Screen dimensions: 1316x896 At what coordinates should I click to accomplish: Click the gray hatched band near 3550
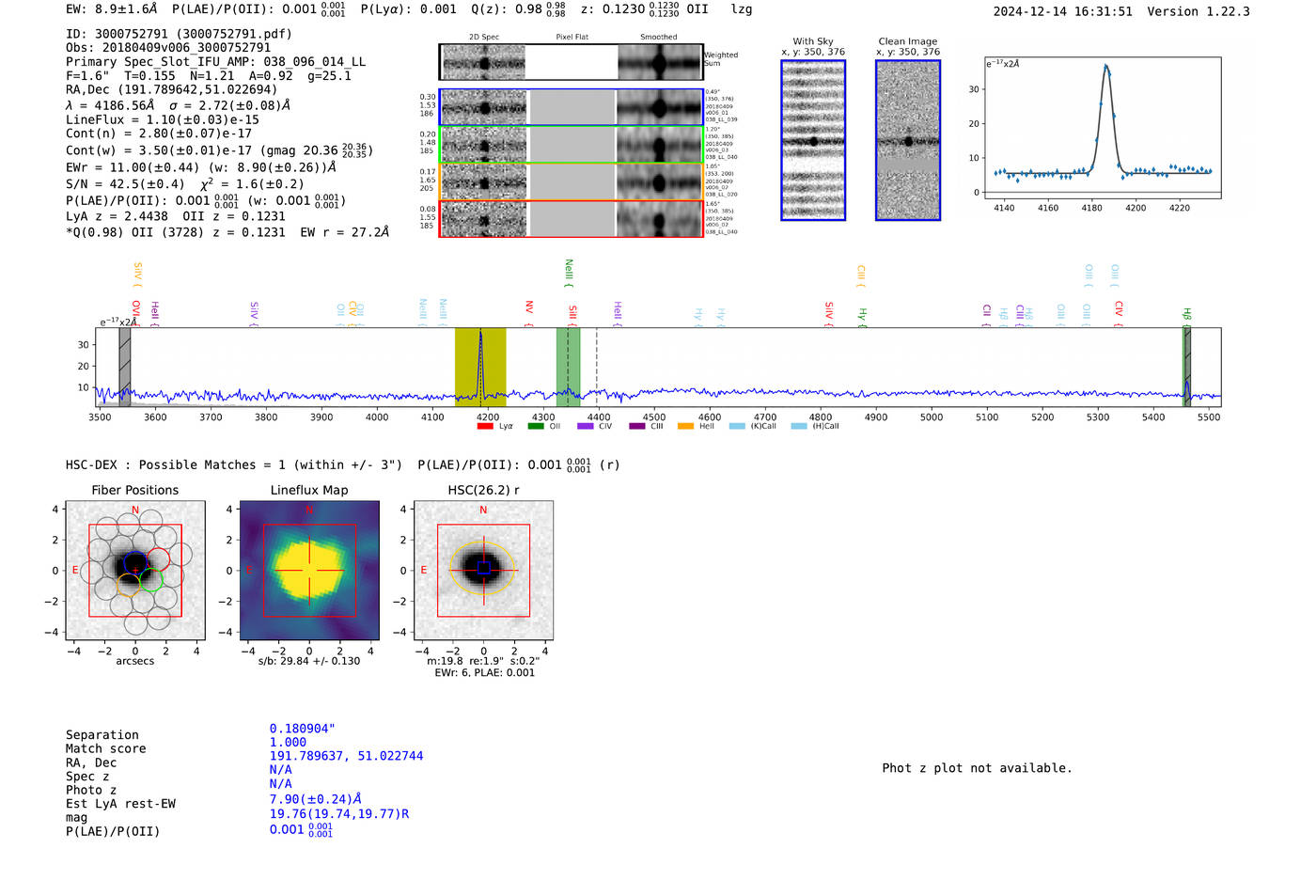pos(125,367)
